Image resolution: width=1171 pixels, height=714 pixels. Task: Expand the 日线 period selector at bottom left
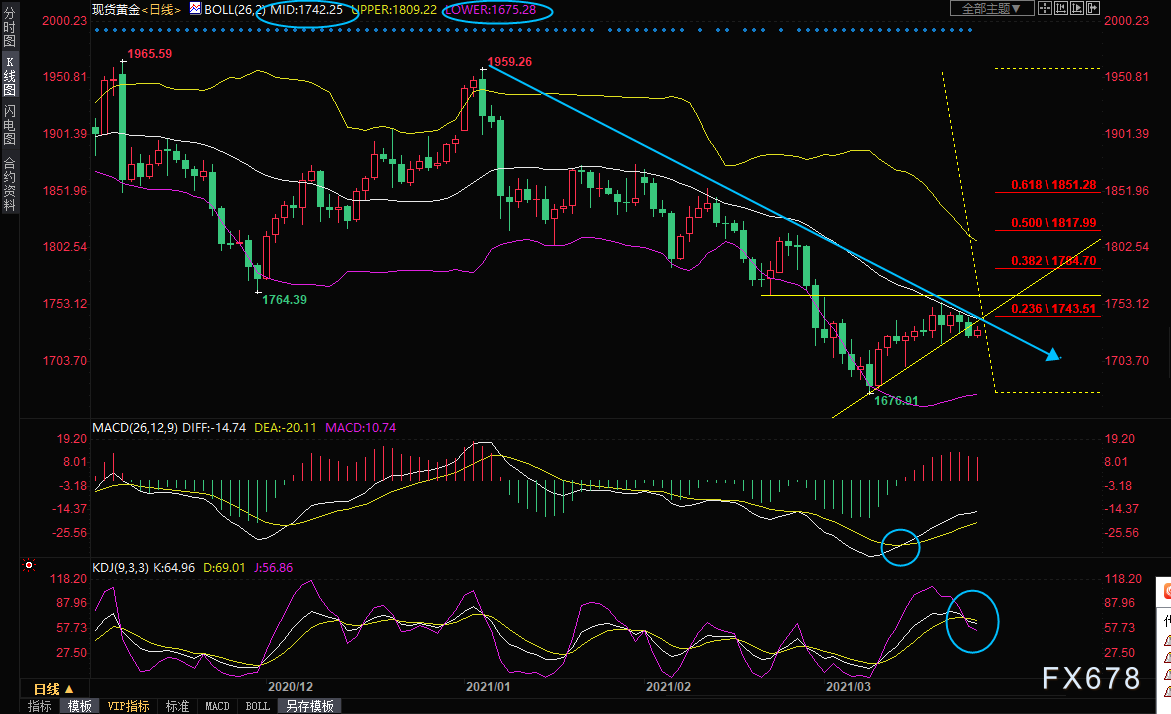click(53, 688)
